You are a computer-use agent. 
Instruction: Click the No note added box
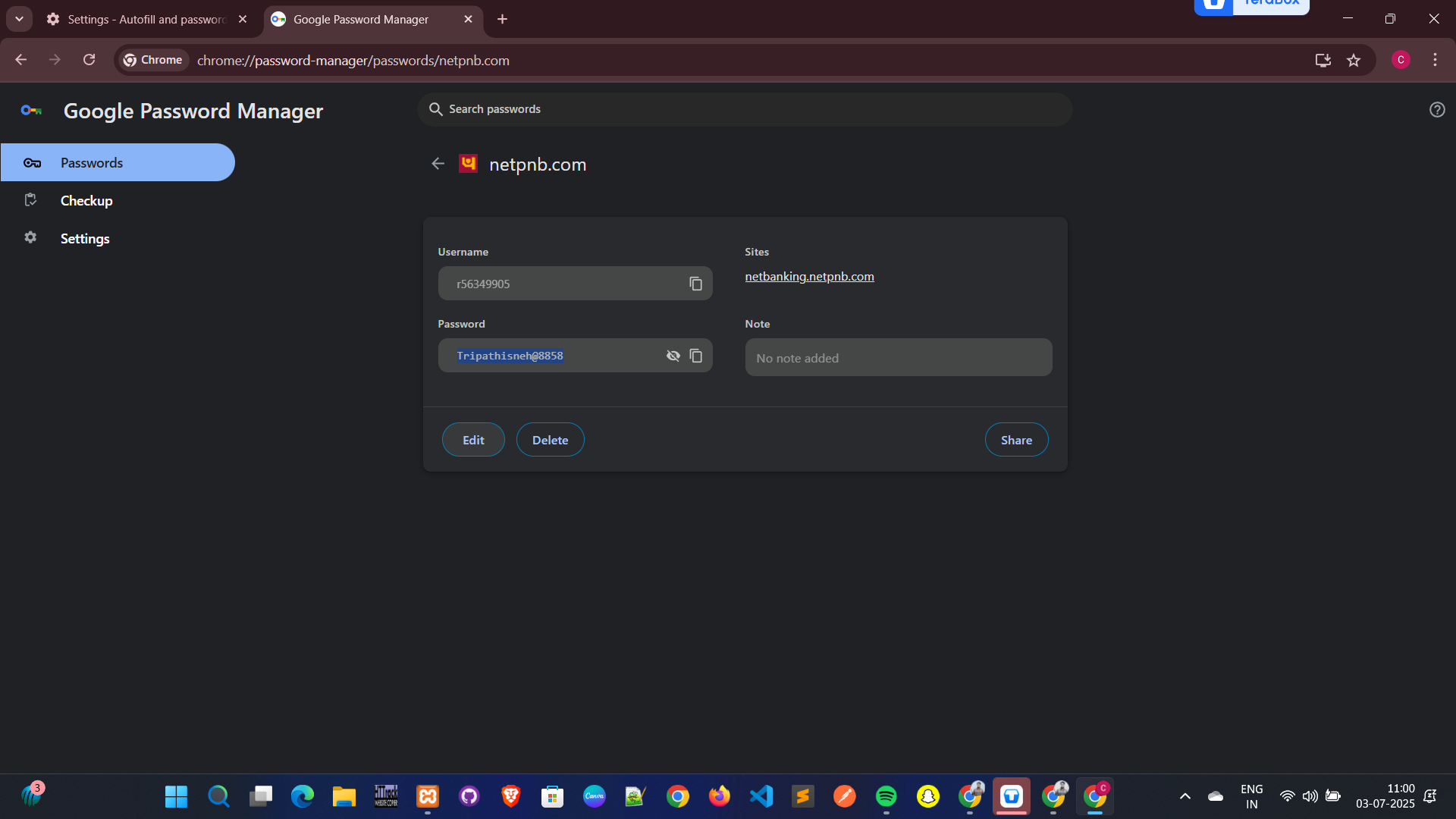pos(899,357)
